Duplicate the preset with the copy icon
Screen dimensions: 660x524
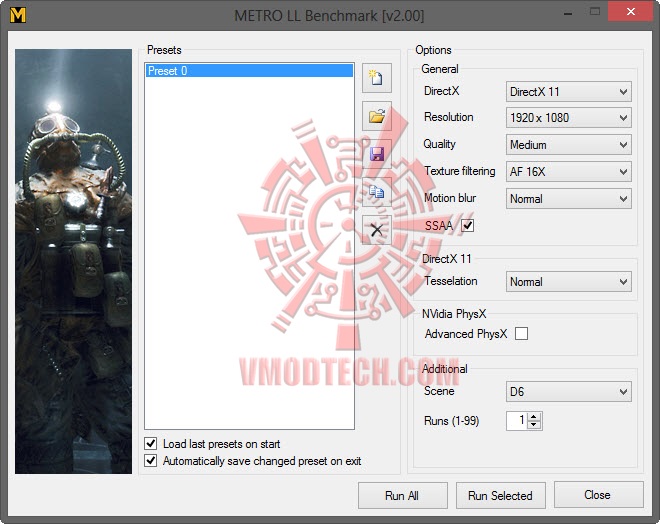coord(377,192)
